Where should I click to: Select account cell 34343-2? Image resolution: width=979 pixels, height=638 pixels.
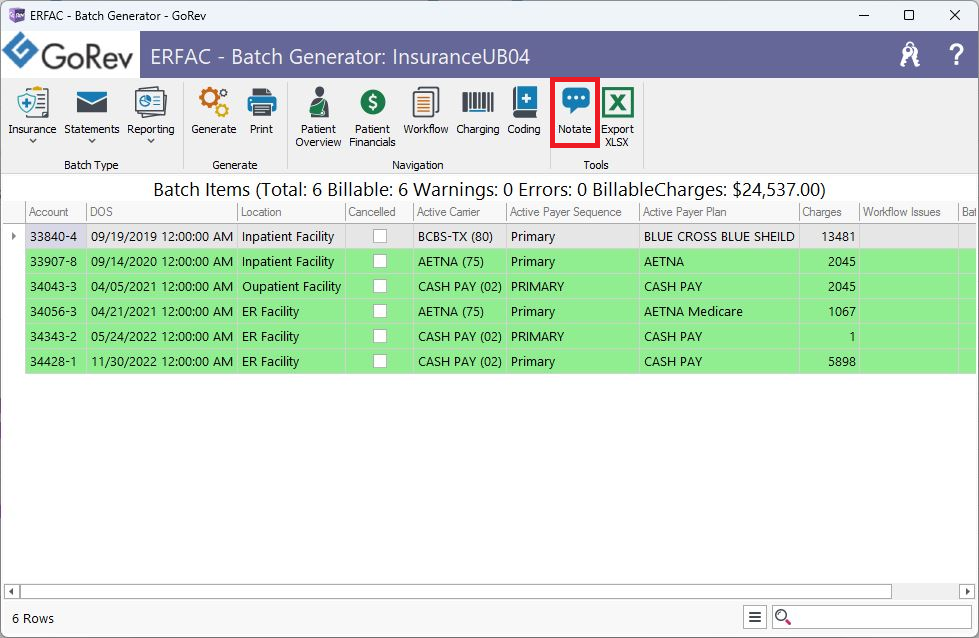56,336
